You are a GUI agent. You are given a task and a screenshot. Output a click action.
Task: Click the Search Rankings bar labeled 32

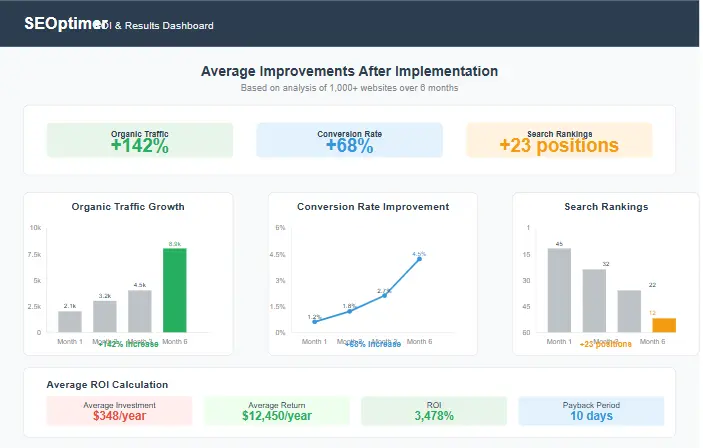(595, 300)
